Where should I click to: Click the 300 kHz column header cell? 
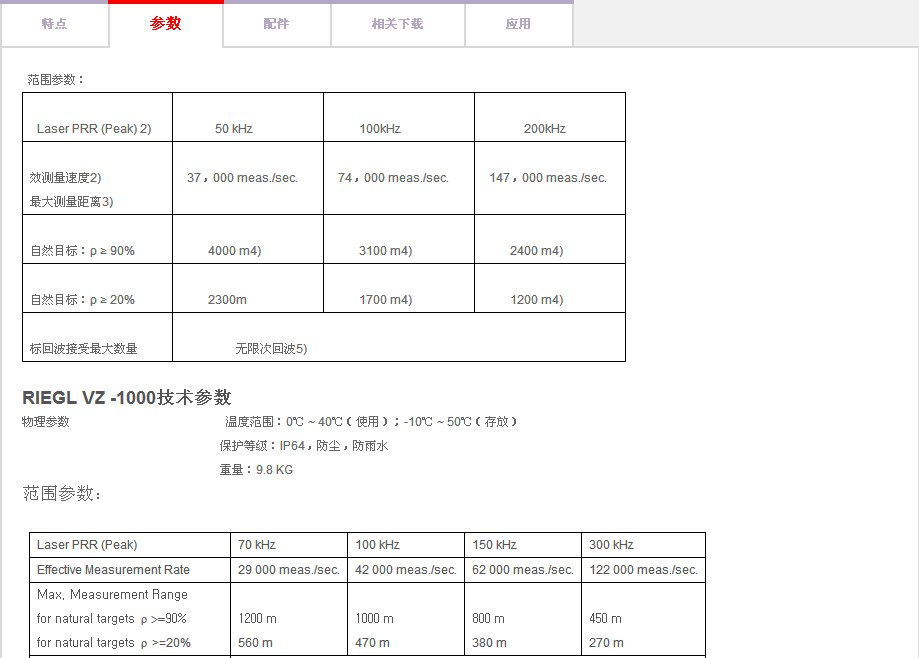611,545
